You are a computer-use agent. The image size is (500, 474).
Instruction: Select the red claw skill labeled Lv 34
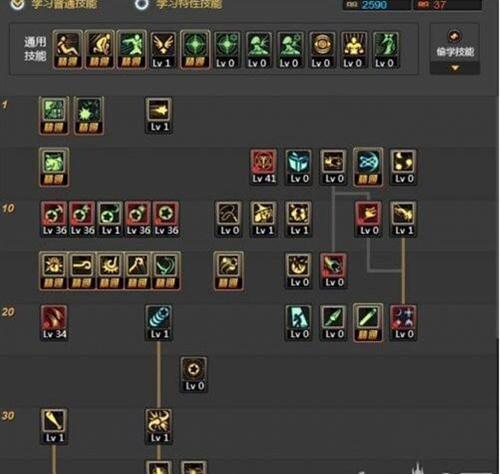(x=54, y=323)
